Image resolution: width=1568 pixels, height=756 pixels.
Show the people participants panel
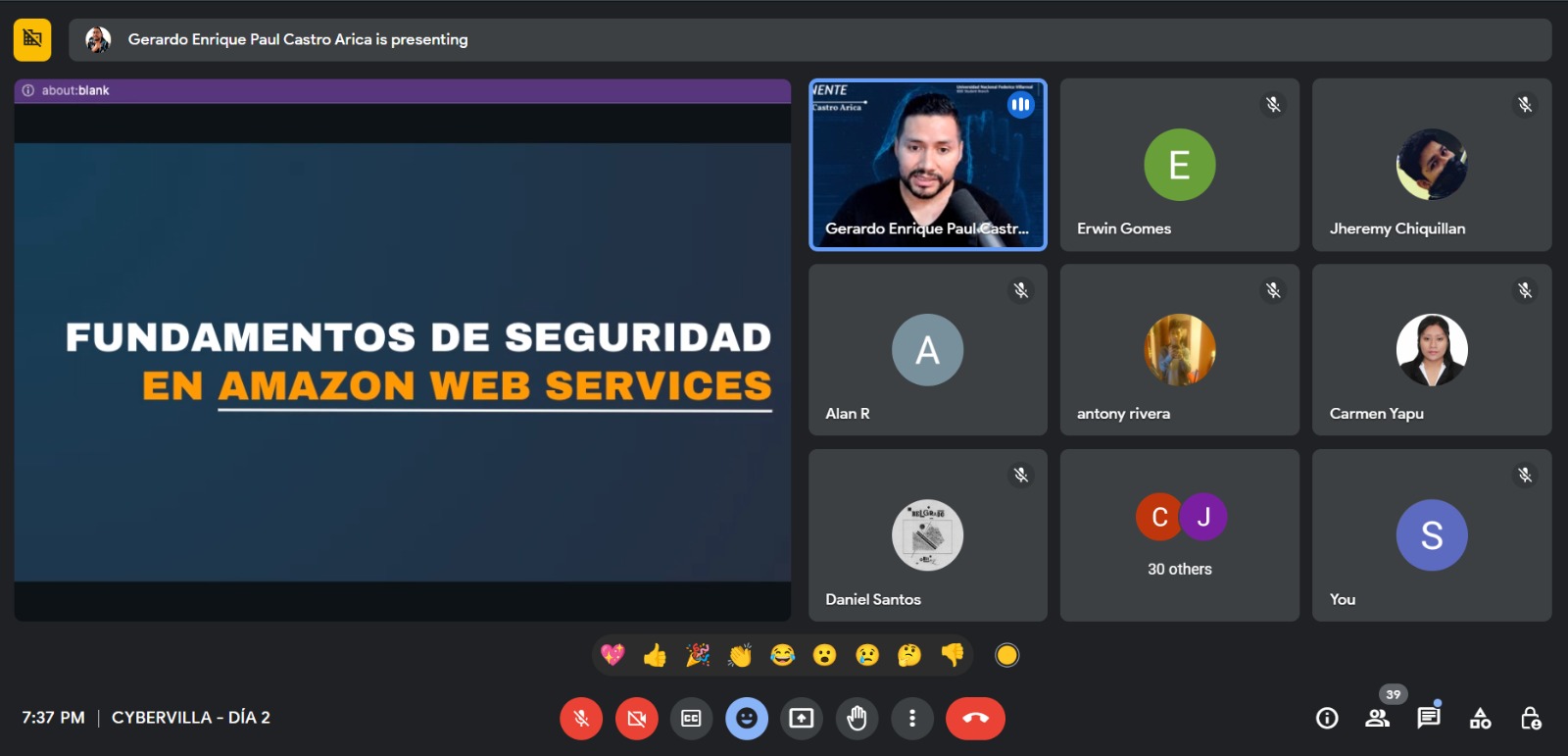coord(1378,719)
